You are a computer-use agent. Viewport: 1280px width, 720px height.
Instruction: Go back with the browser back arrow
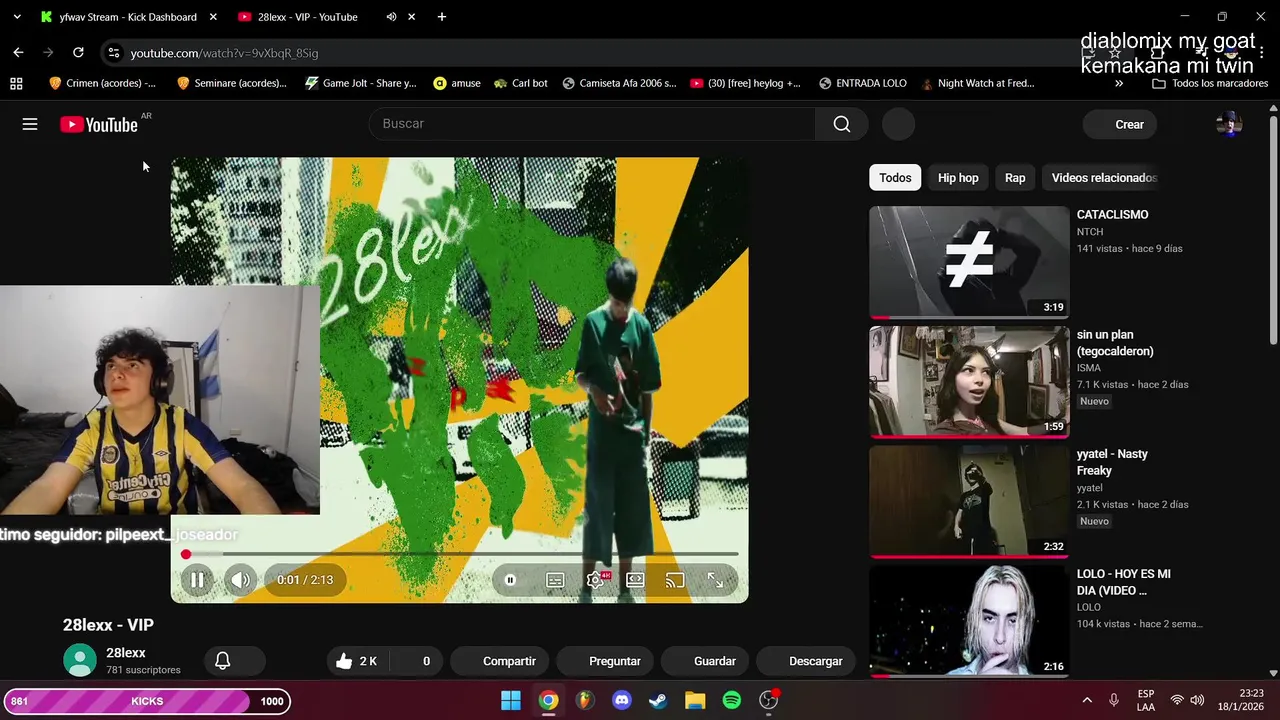18,53
